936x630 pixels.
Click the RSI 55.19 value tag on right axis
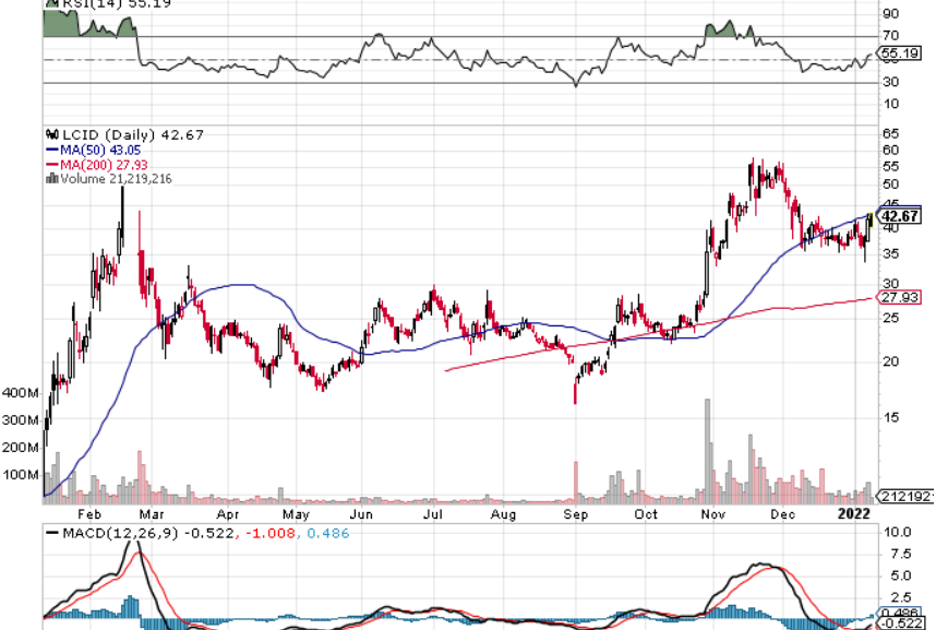click(x=900, y=53)
